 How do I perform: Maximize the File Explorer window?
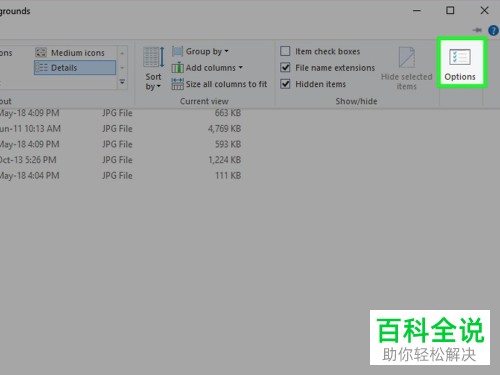450,10
